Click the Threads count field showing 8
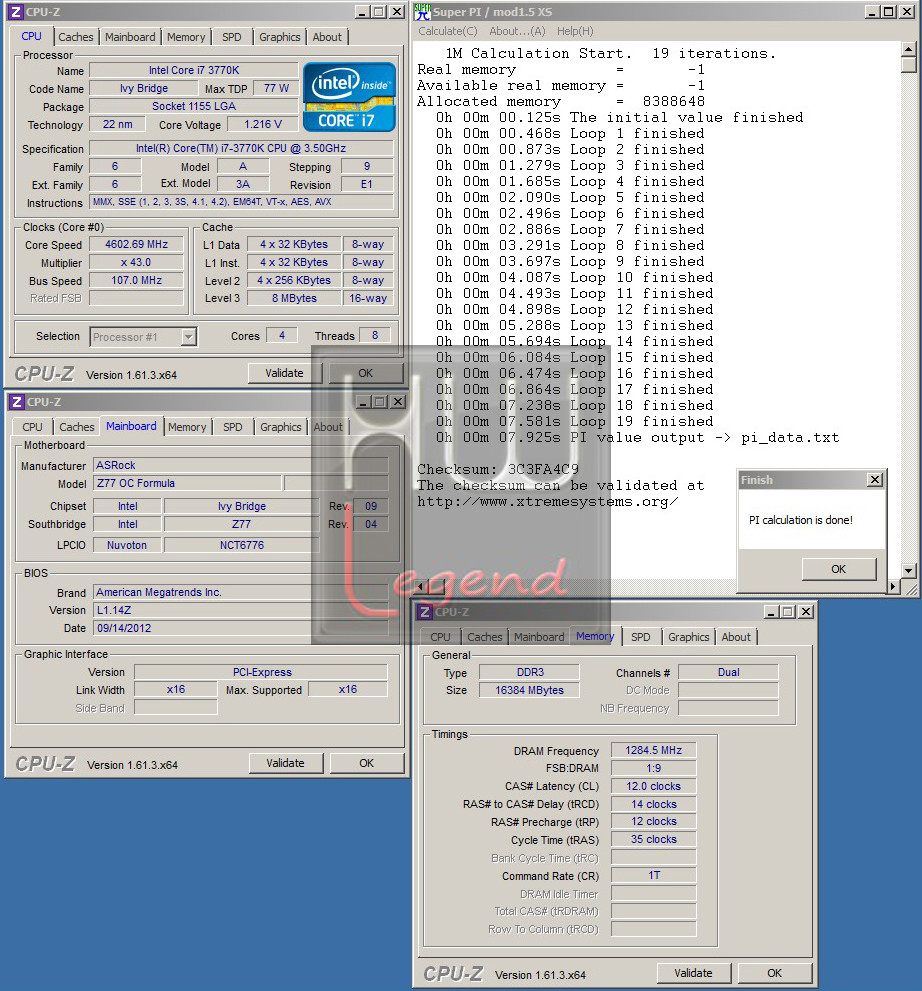 pos(375,336)
